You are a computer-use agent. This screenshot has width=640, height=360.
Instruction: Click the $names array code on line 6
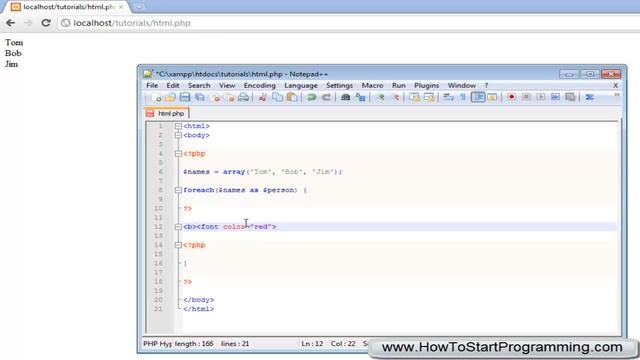point(262,172)
